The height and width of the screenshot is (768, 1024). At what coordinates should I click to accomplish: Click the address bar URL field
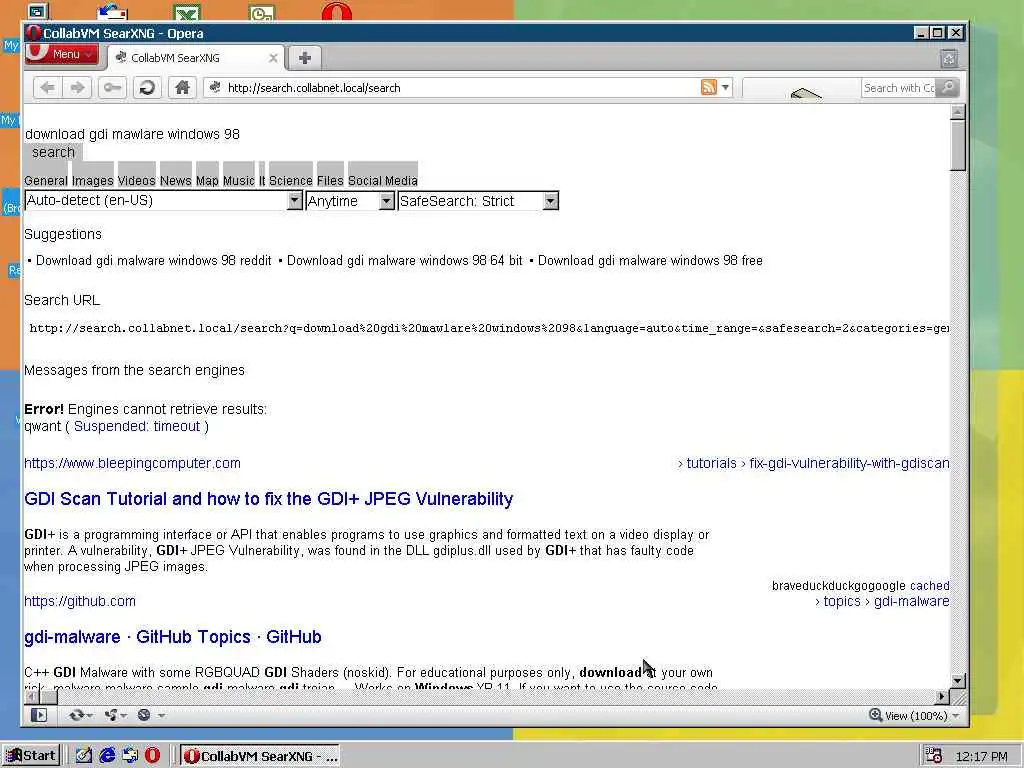click(460, 88)
